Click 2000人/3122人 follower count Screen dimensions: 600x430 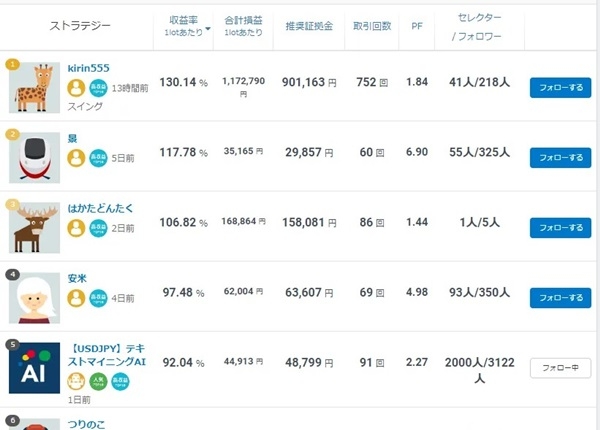point(479,370)
